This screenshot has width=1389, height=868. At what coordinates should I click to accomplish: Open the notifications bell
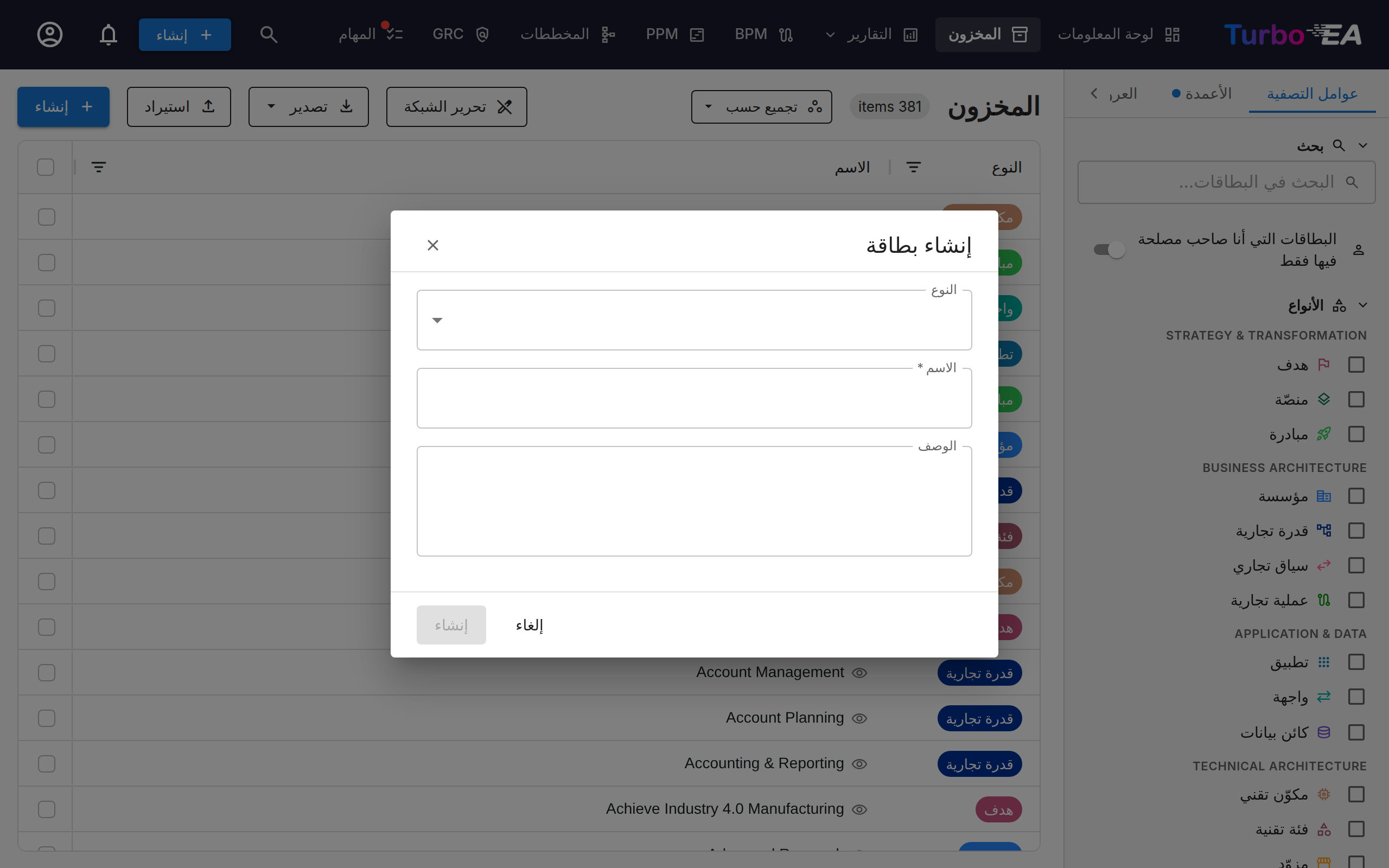(x=109, y=34)
